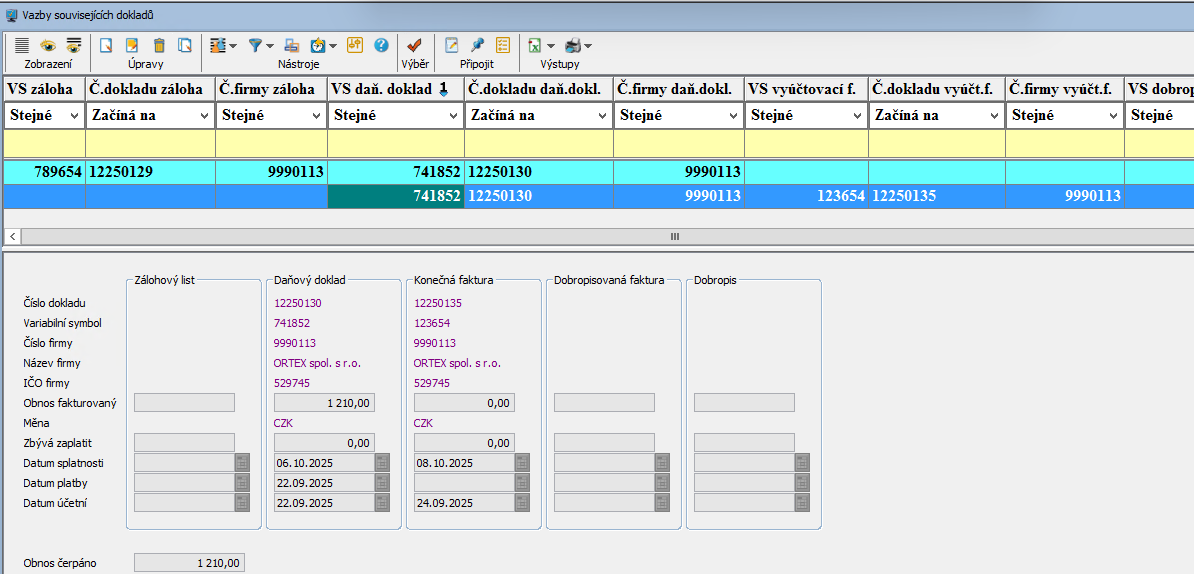
Task: Click the red checkmark Výběr icon
Action: click(414, 45)
